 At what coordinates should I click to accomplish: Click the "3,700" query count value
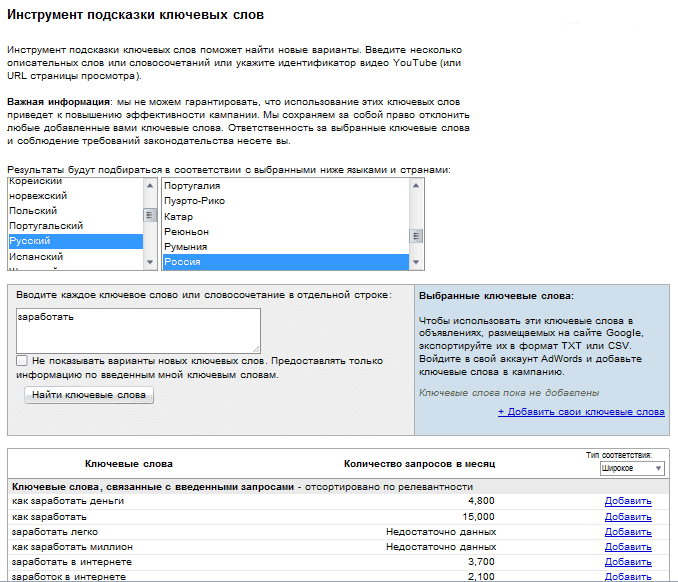(x=481, y=562)
